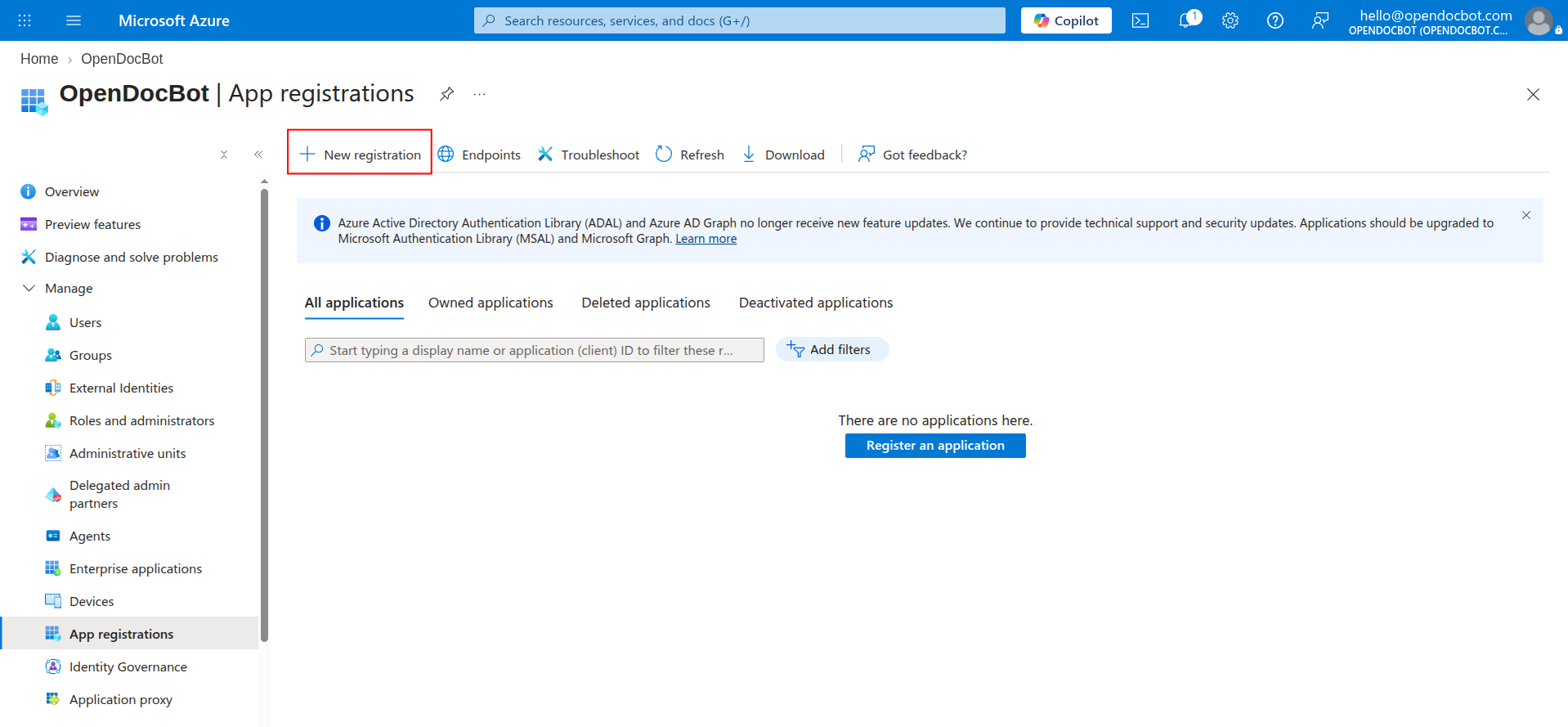Open Overview in the sidebar
Image resolution: width=1568 pixels, height=727 pixels.
[60, 191]
